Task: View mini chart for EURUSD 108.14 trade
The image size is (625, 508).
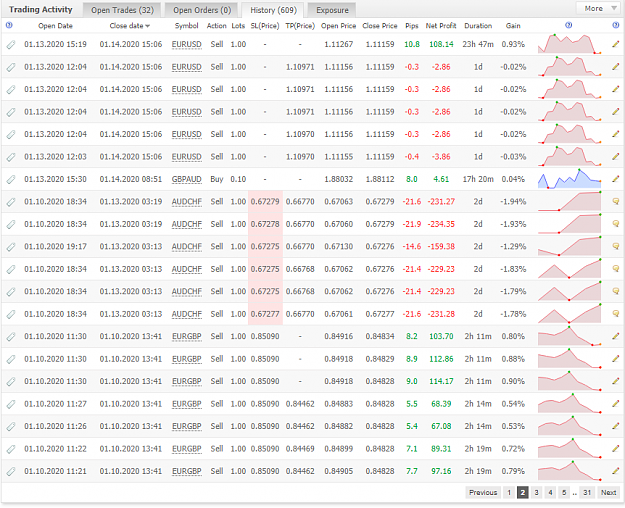Action: (x=569, y=44)
